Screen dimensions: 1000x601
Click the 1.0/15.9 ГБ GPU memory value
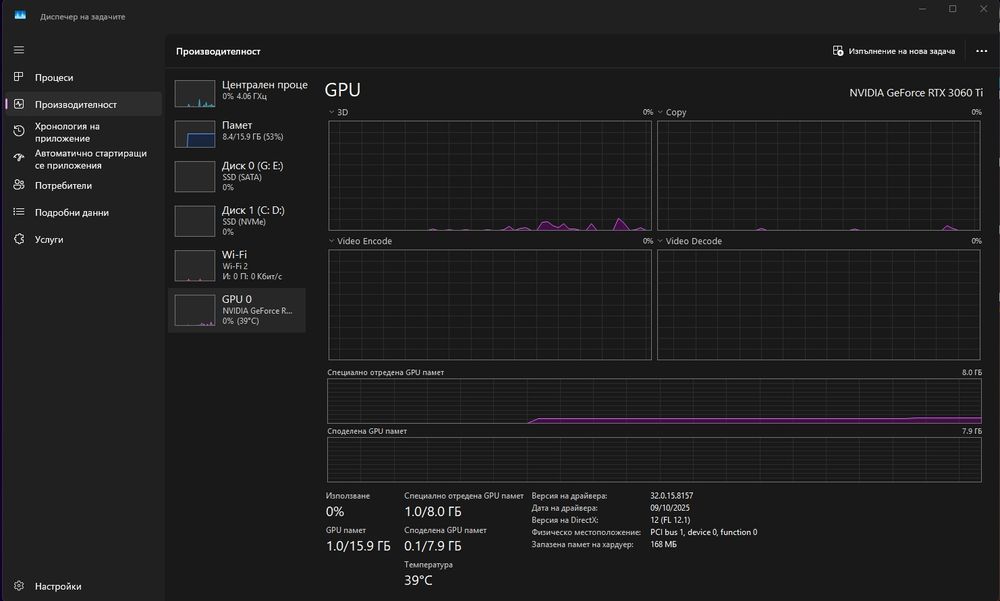(x=358, y=546)
